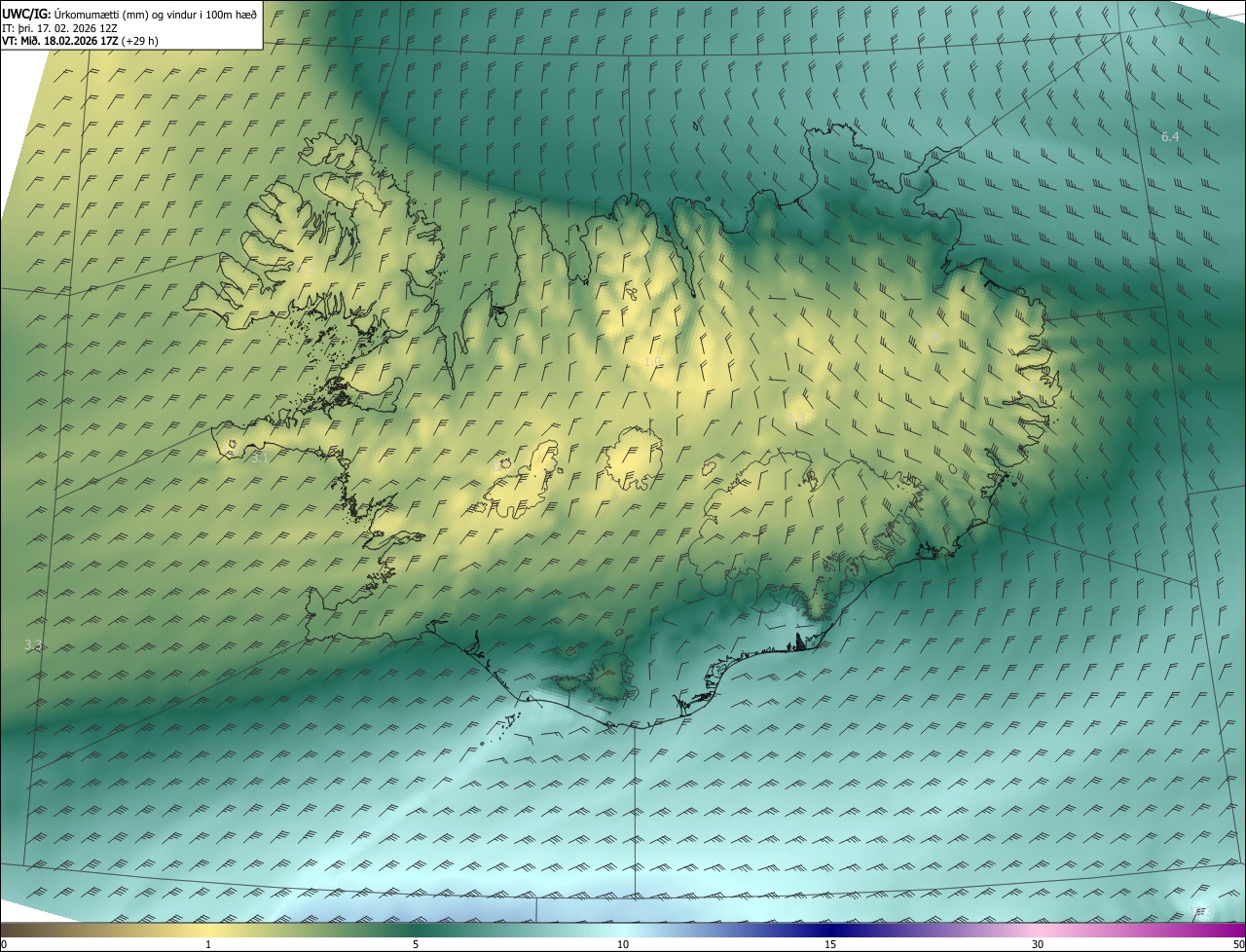
Task: Click the "15" label on the color scale
Action: click(x=830, y=944)
